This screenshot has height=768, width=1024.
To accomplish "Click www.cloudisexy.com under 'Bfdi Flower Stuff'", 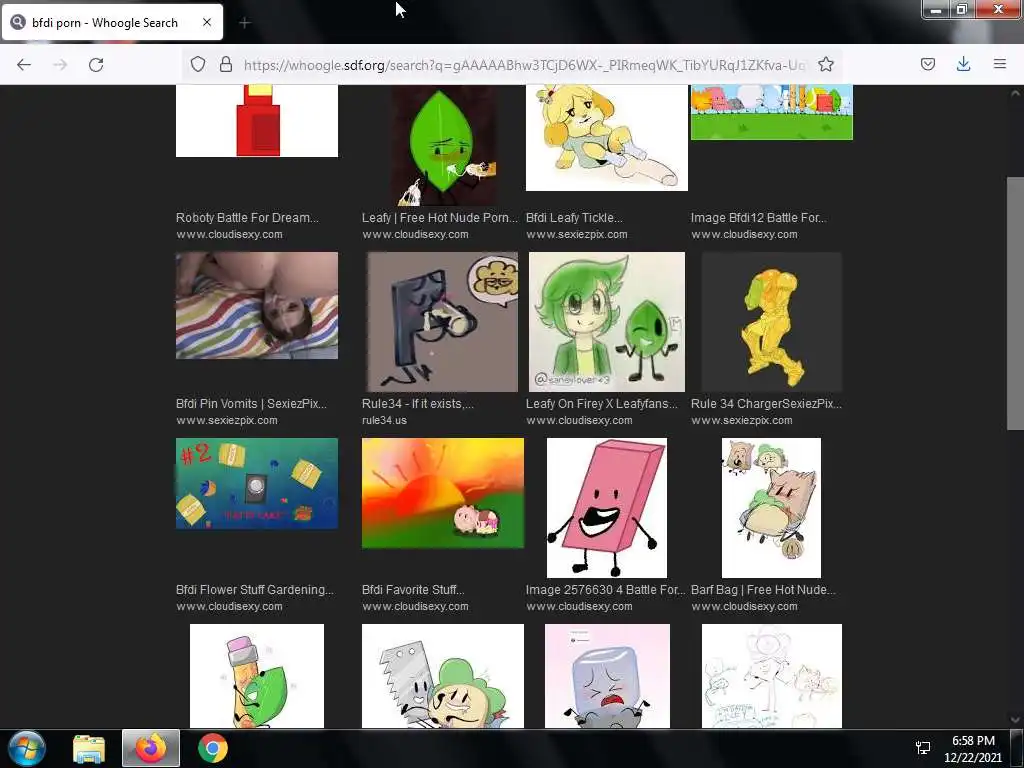I will click(x=229, y=607).
